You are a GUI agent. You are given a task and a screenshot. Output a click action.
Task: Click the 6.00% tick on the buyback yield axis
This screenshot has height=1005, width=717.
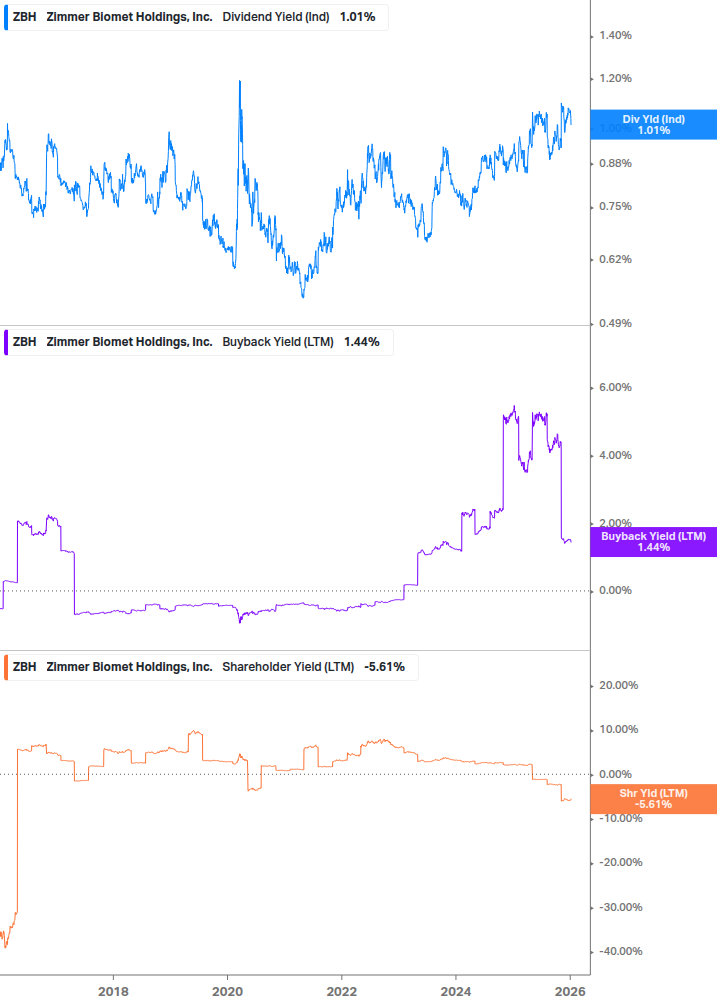coord(615,388)
